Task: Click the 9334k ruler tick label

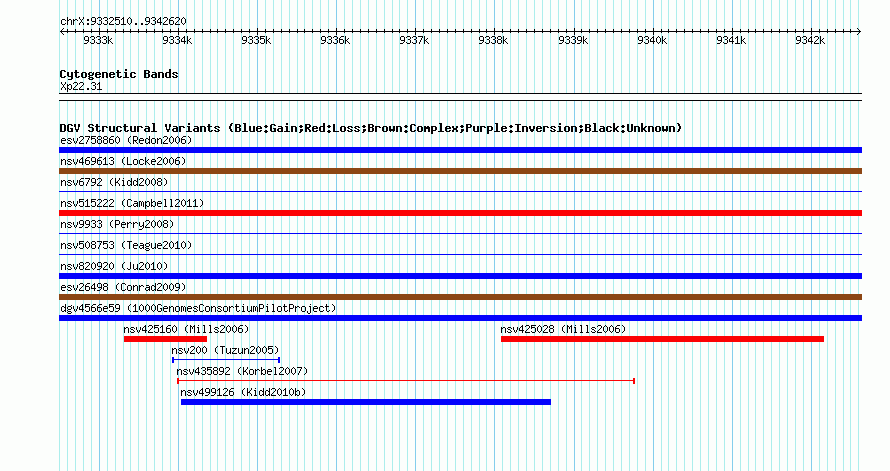Action: point(177,40)
